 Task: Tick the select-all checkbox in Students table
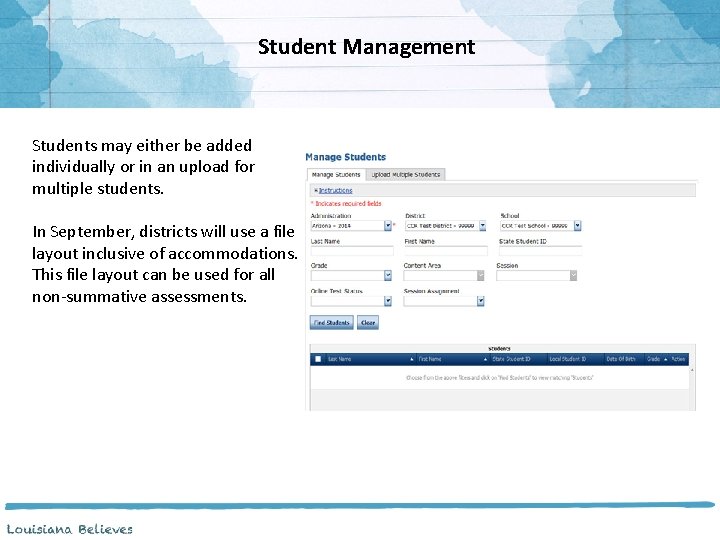click(x=318, y=359)
